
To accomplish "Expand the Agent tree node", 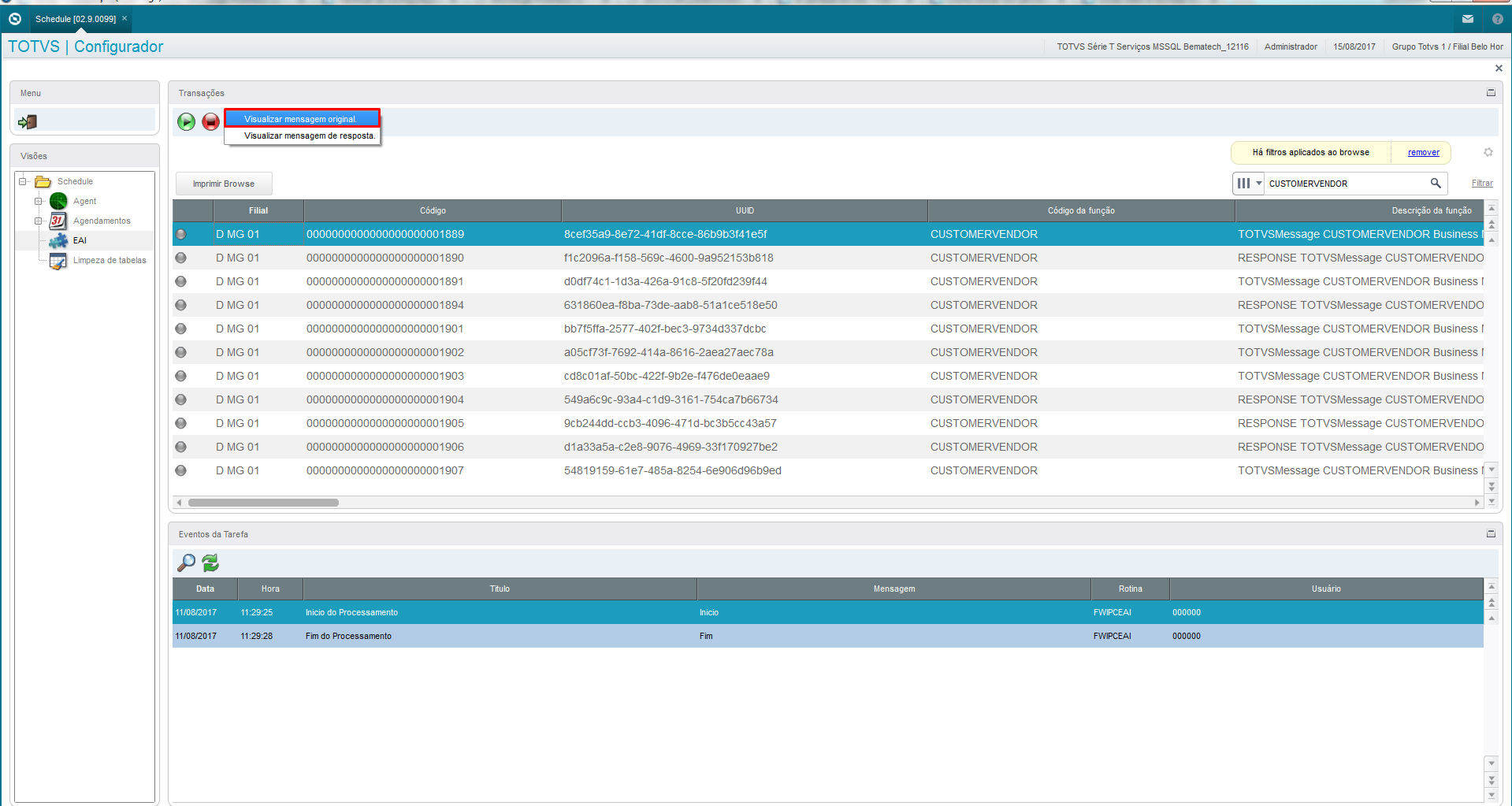I will tap(38, 201).
